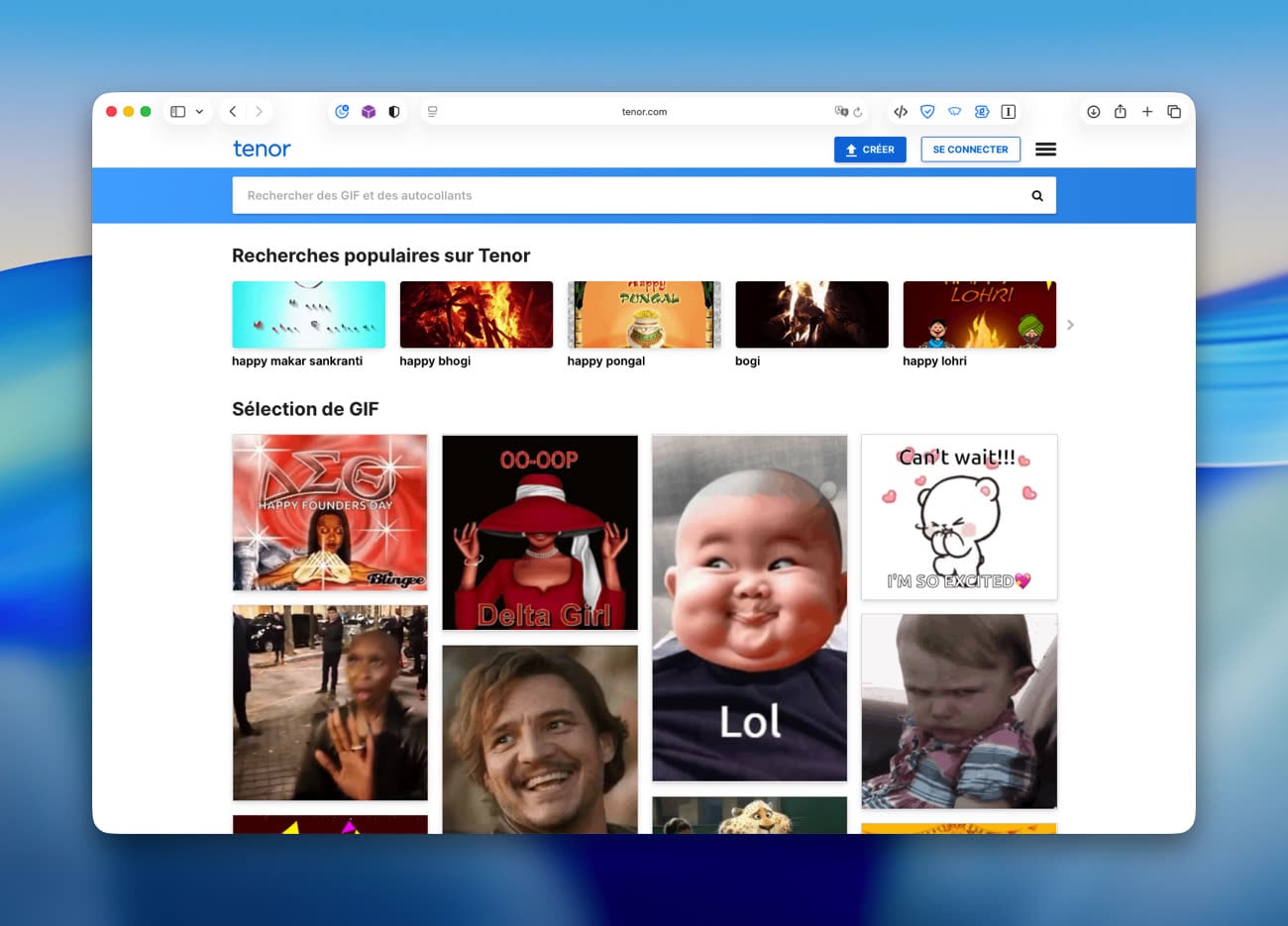
Task: Click the tenor.com address bar
Action: [x=644, y=112]
